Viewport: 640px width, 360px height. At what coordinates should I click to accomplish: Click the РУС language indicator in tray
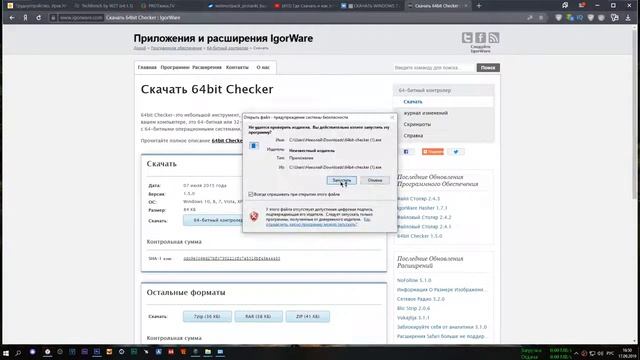point(610,353)
